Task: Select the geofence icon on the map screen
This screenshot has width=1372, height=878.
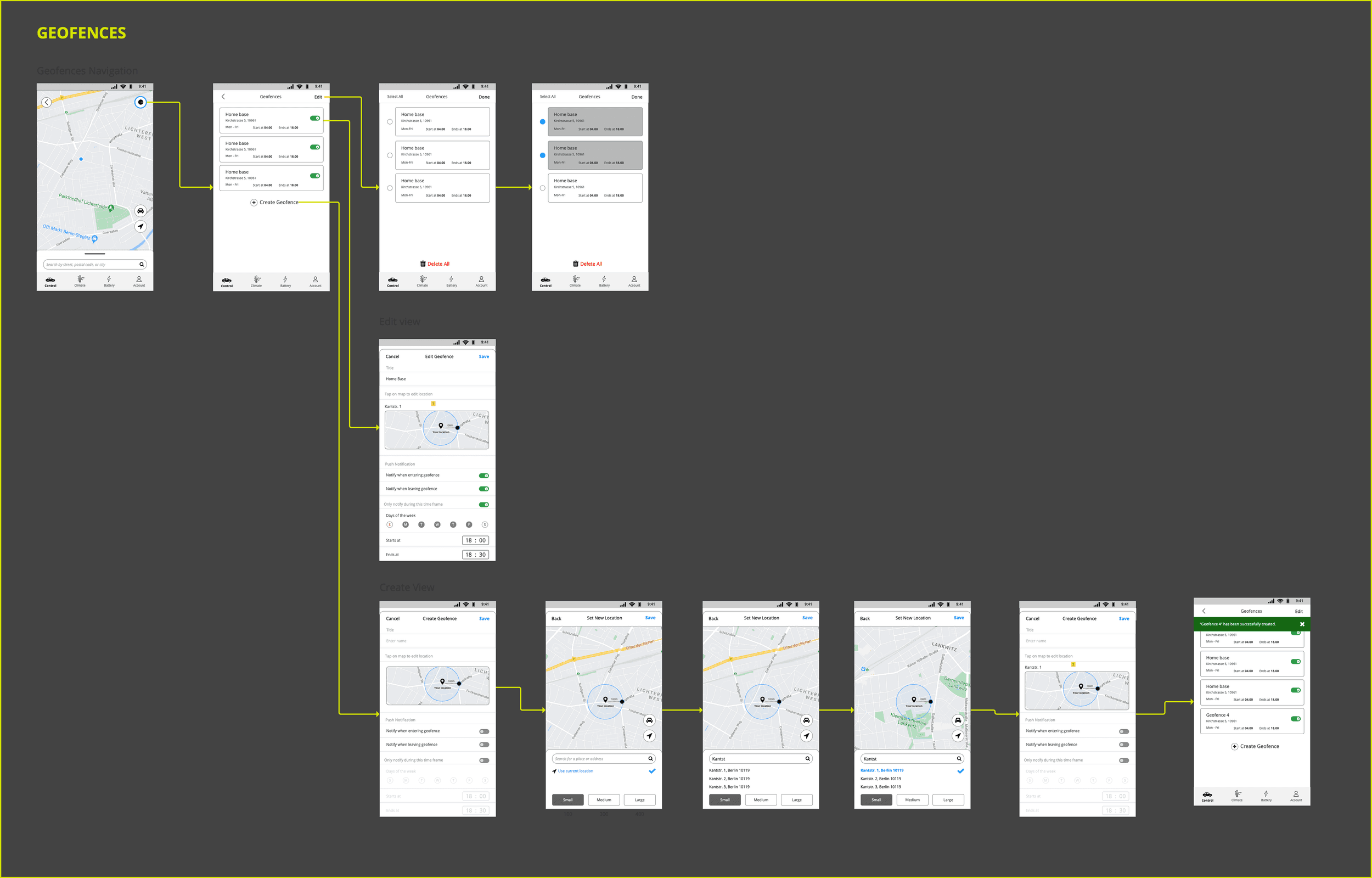Action: click(x=140, y=103)
